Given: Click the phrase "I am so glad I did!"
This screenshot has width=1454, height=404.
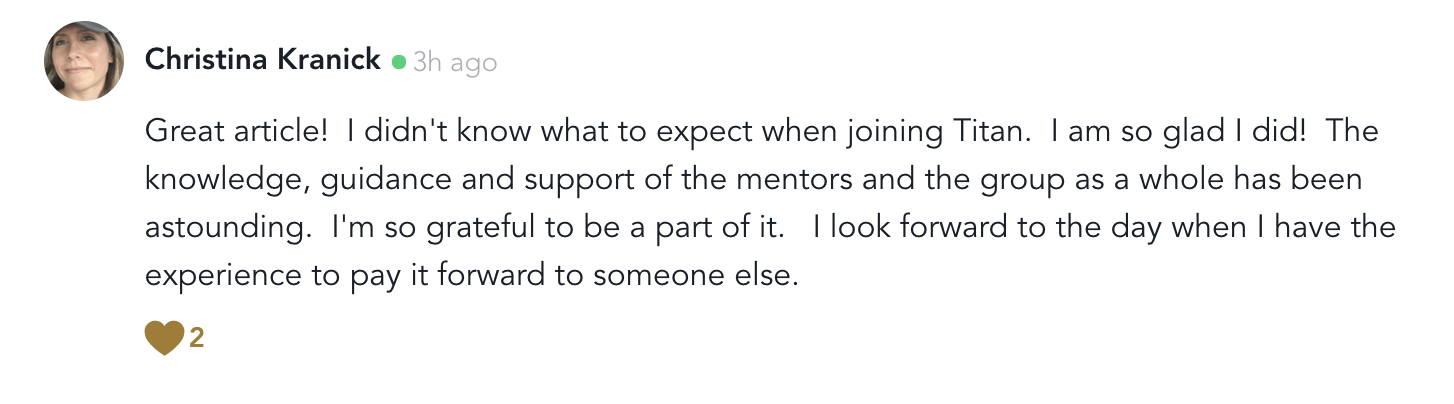Looking at the screenshot, I should (1170, 131).
